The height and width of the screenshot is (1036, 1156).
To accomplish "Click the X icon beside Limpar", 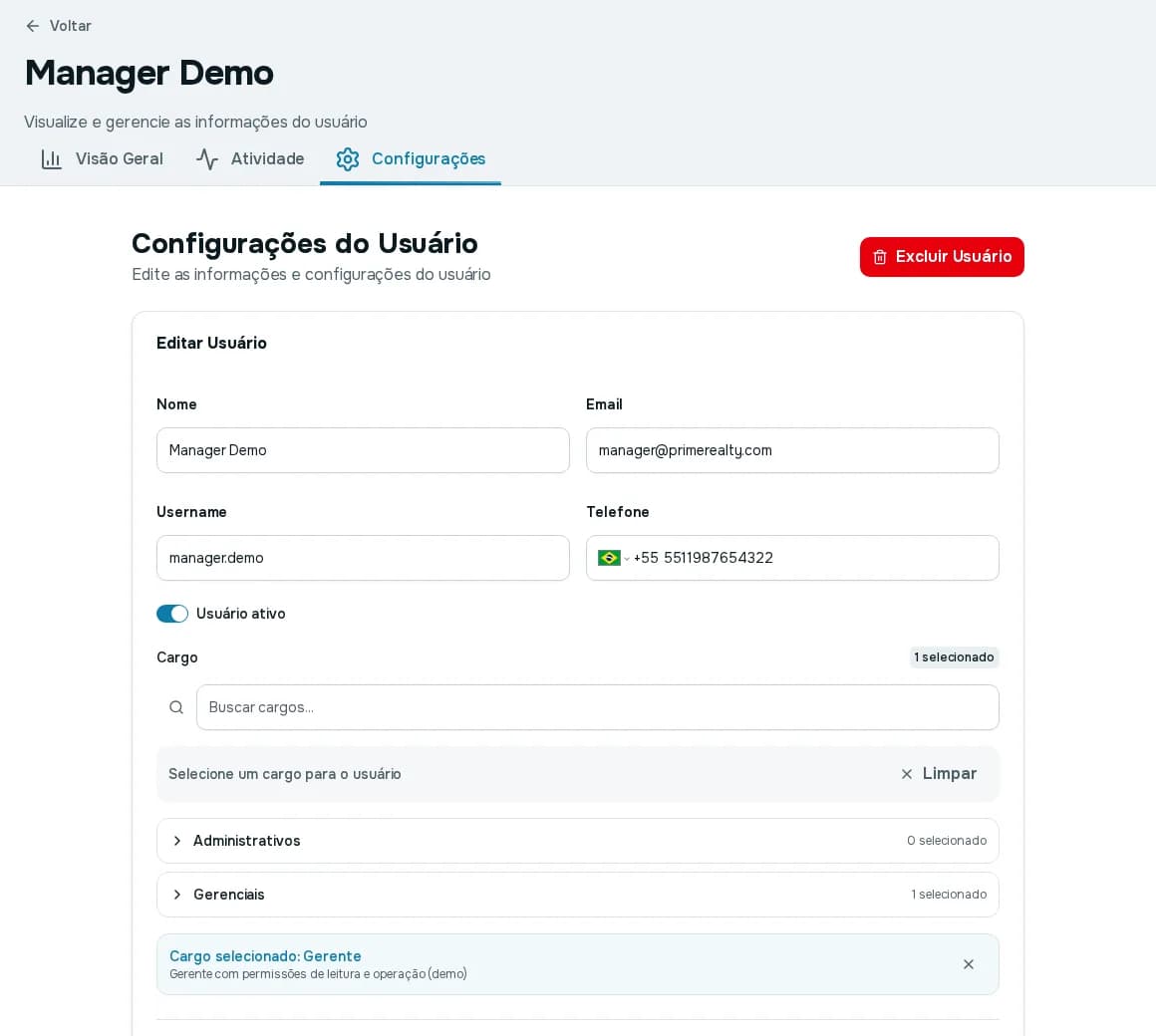I will click(x=907, y=774).
